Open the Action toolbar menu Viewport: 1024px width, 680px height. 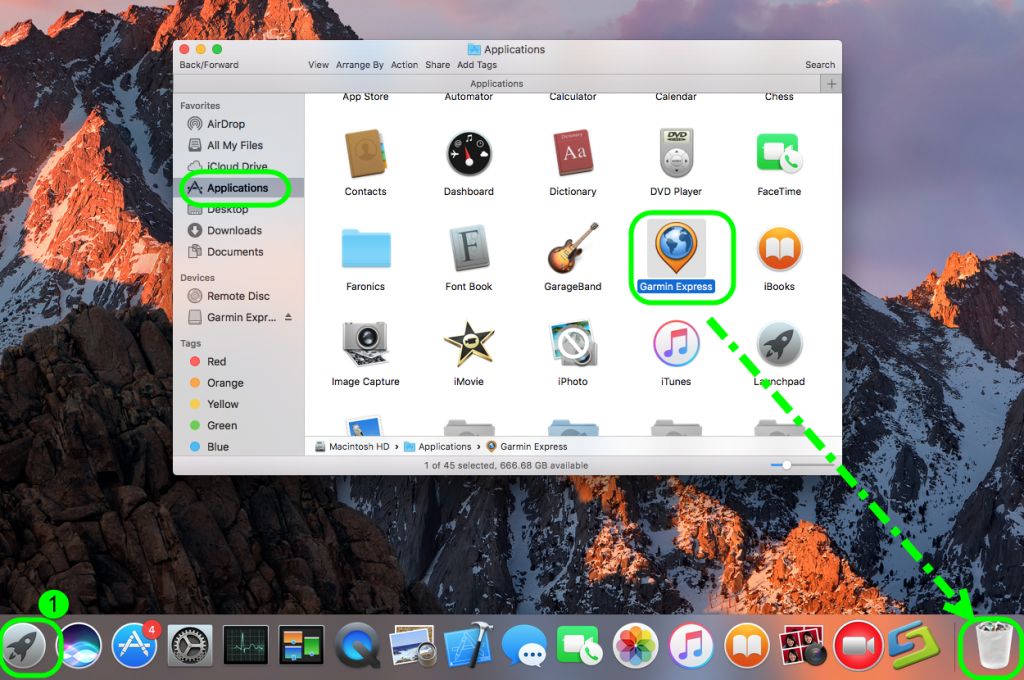click(404, 65)
